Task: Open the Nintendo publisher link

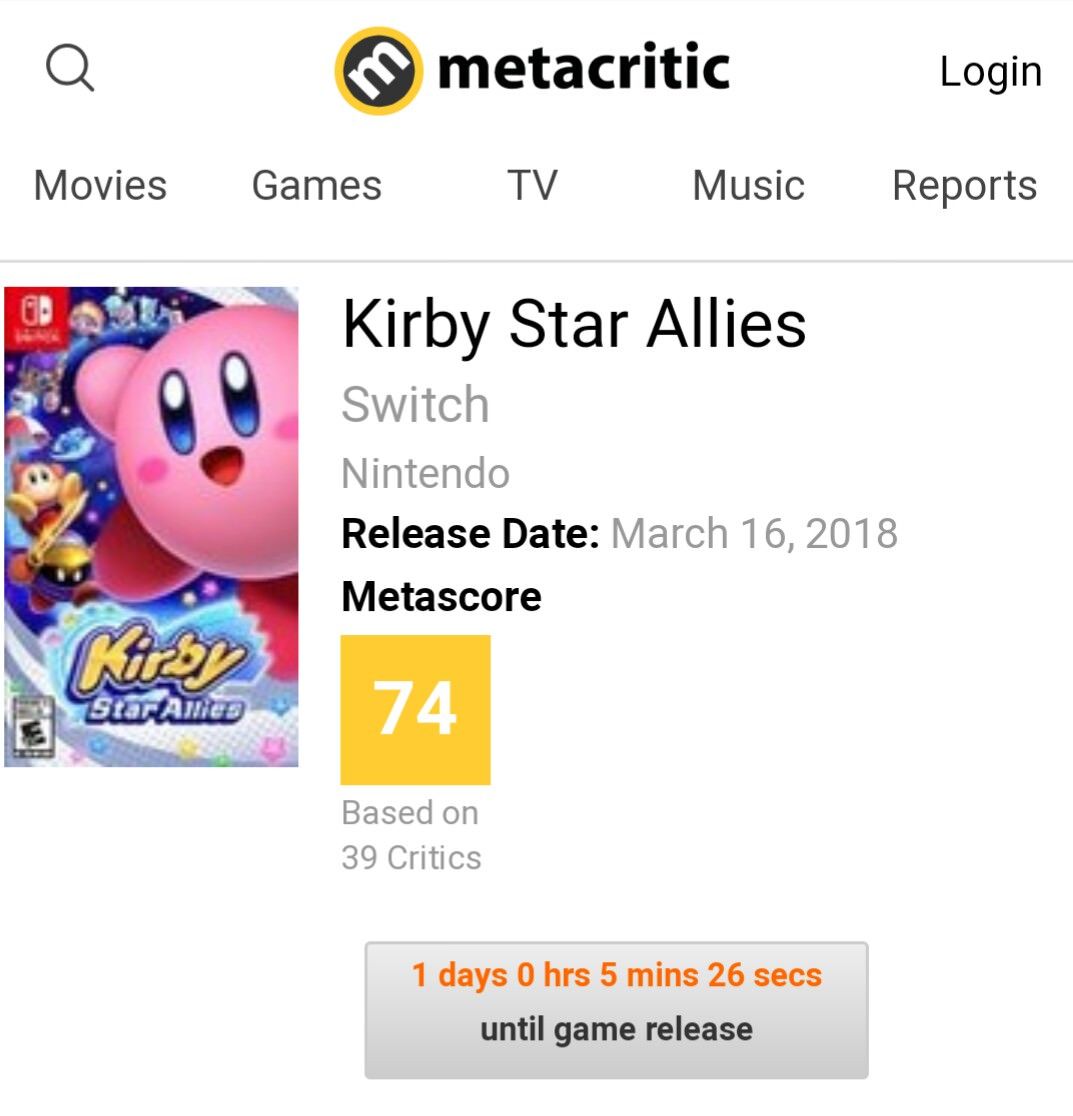Action: coord(425,473)
